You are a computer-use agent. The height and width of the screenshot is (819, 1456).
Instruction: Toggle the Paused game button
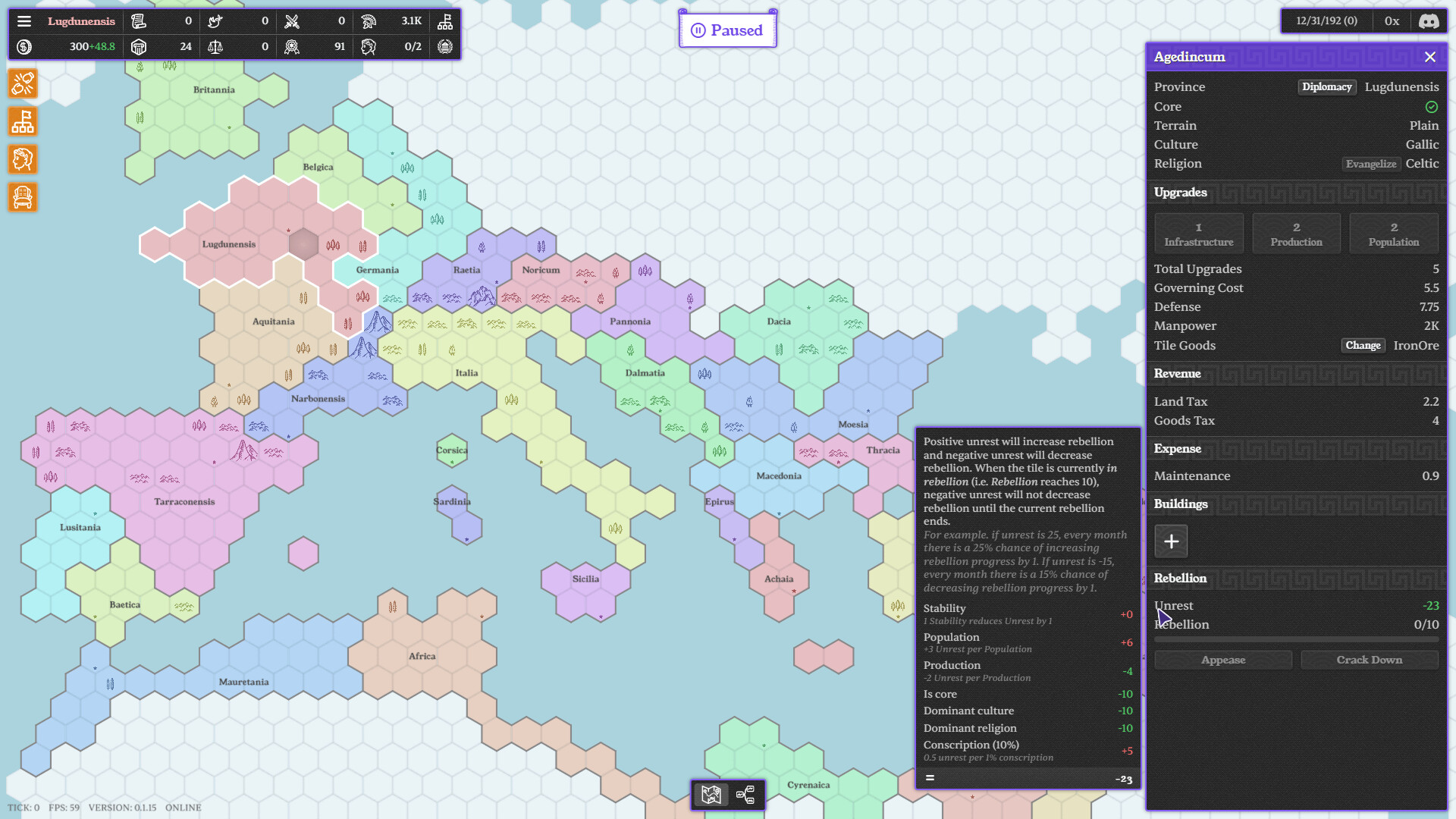pos(727,30)
